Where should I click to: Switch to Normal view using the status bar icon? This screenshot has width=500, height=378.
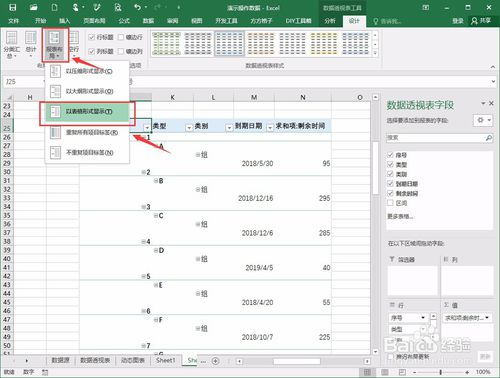coord(367,372)
